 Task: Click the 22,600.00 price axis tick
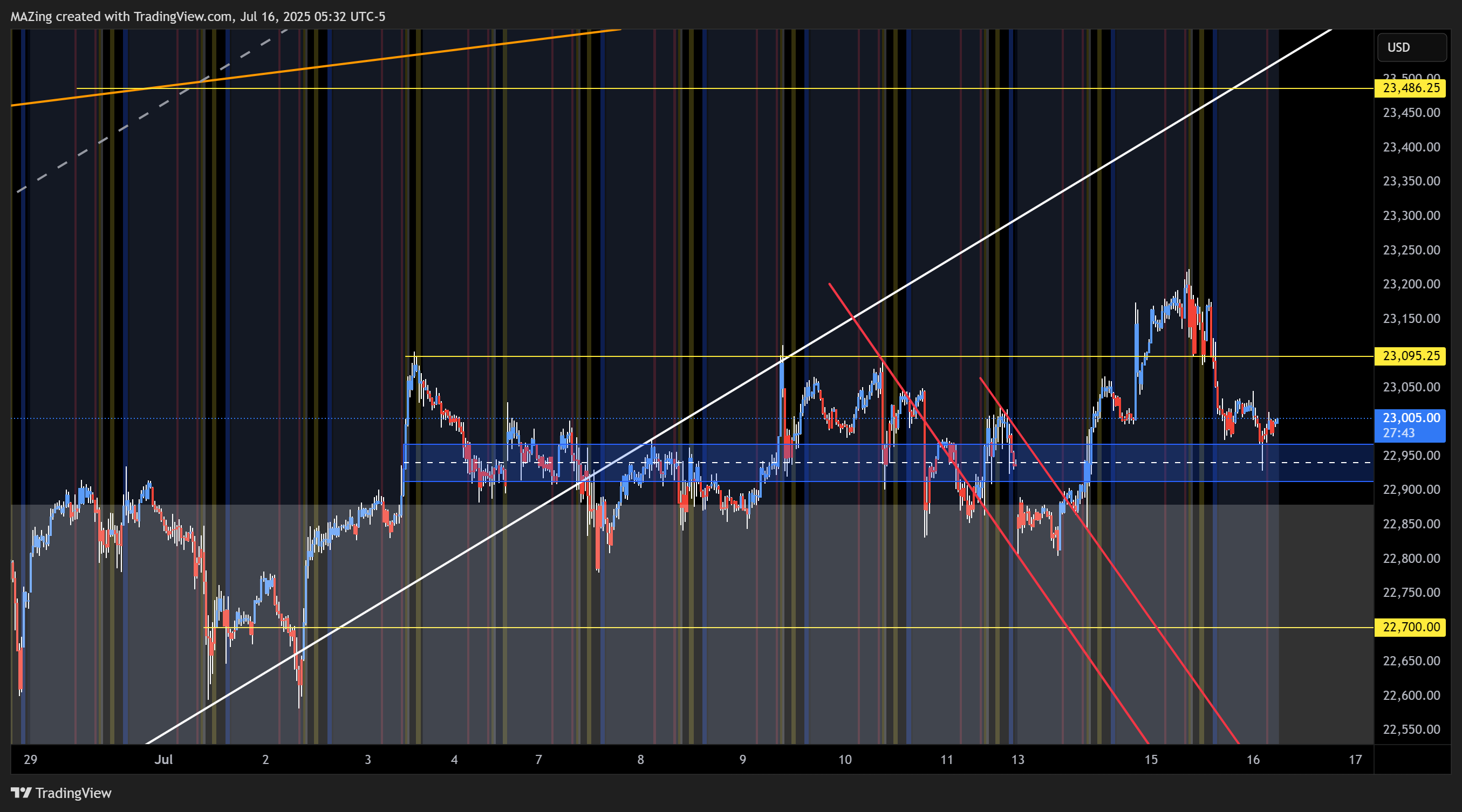coord(1411,696)
